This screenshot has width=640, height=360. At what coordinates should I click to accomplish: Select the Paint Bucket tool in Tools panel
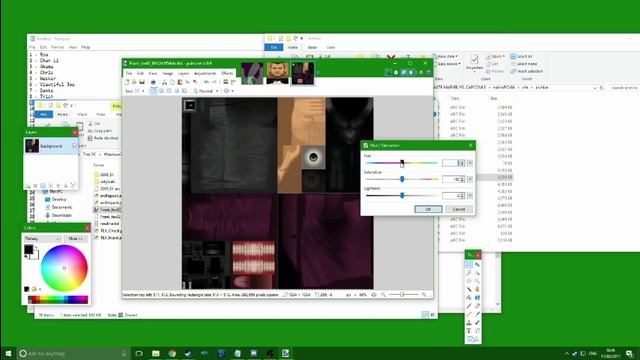pyautogui.click(x=469, y=298)
